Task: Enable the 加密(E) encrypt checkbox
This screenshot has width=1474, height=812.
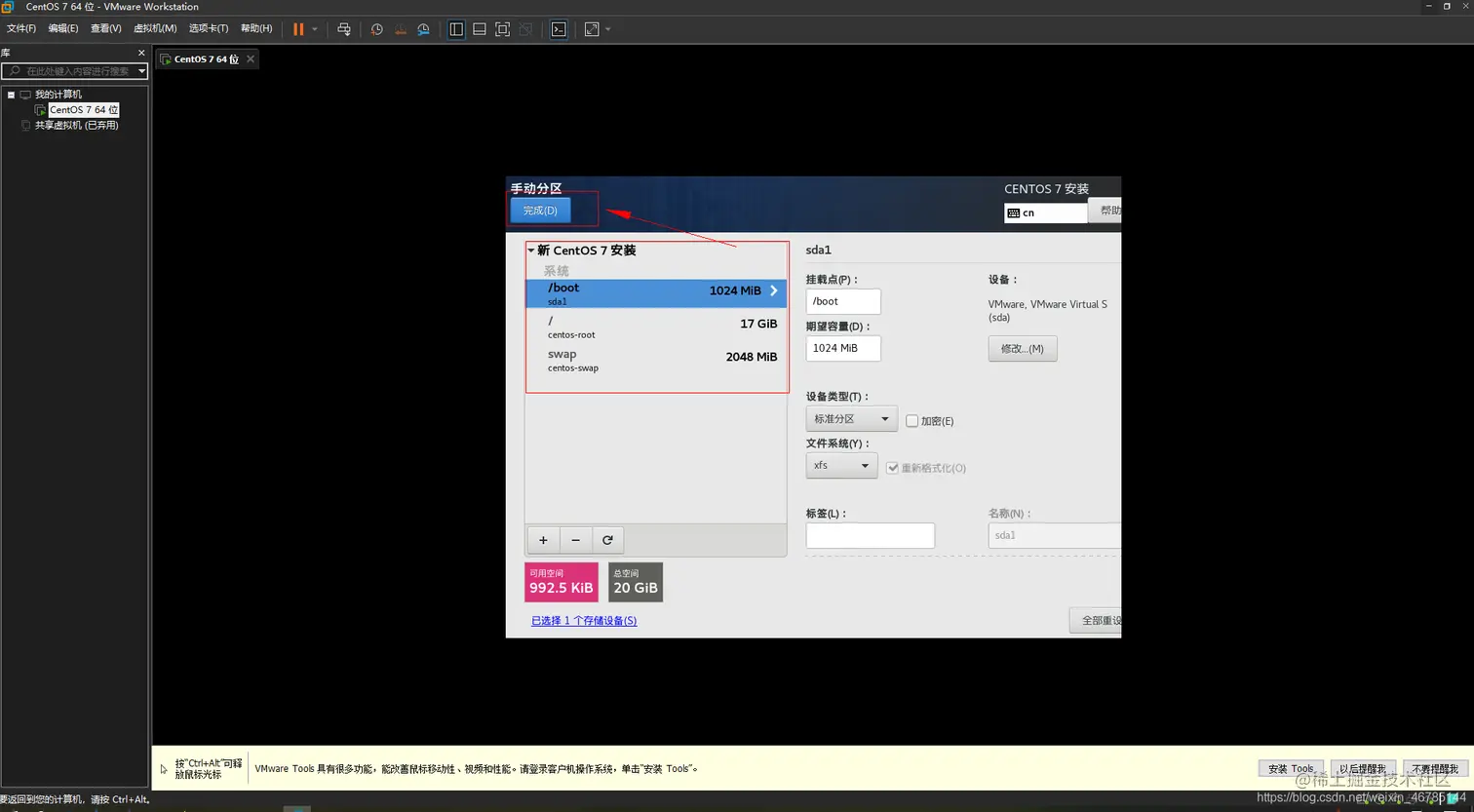Action: point(912,421)
